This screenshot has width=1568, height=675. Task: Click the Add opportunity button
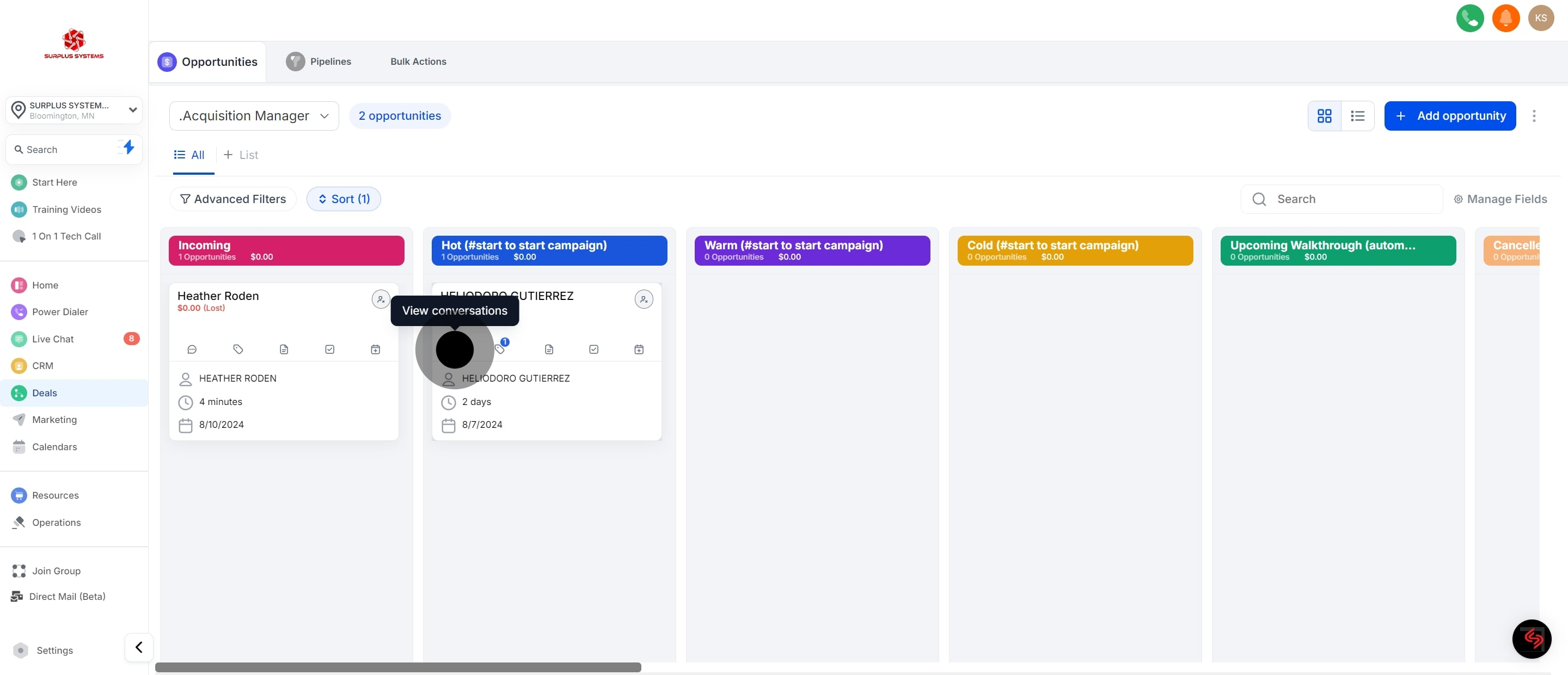click(x=1449, y=115)
